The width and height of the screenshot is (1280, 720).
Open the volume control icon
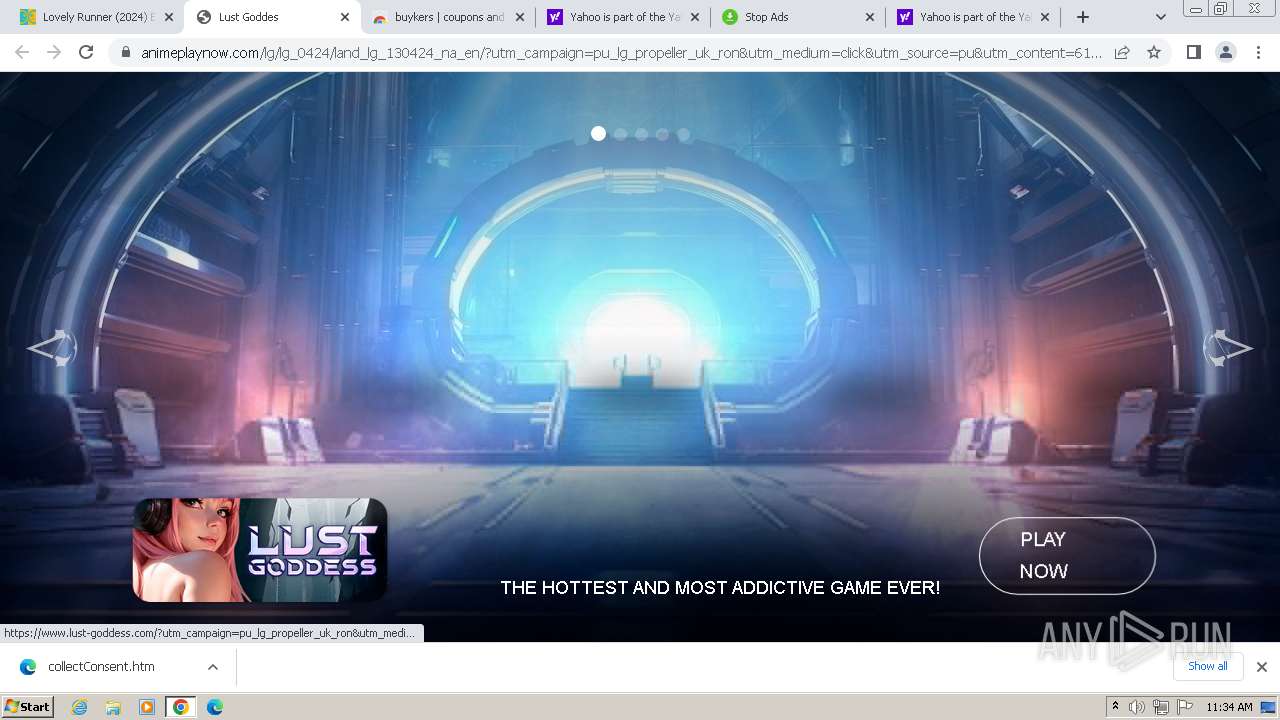[x=1137, y=707]
